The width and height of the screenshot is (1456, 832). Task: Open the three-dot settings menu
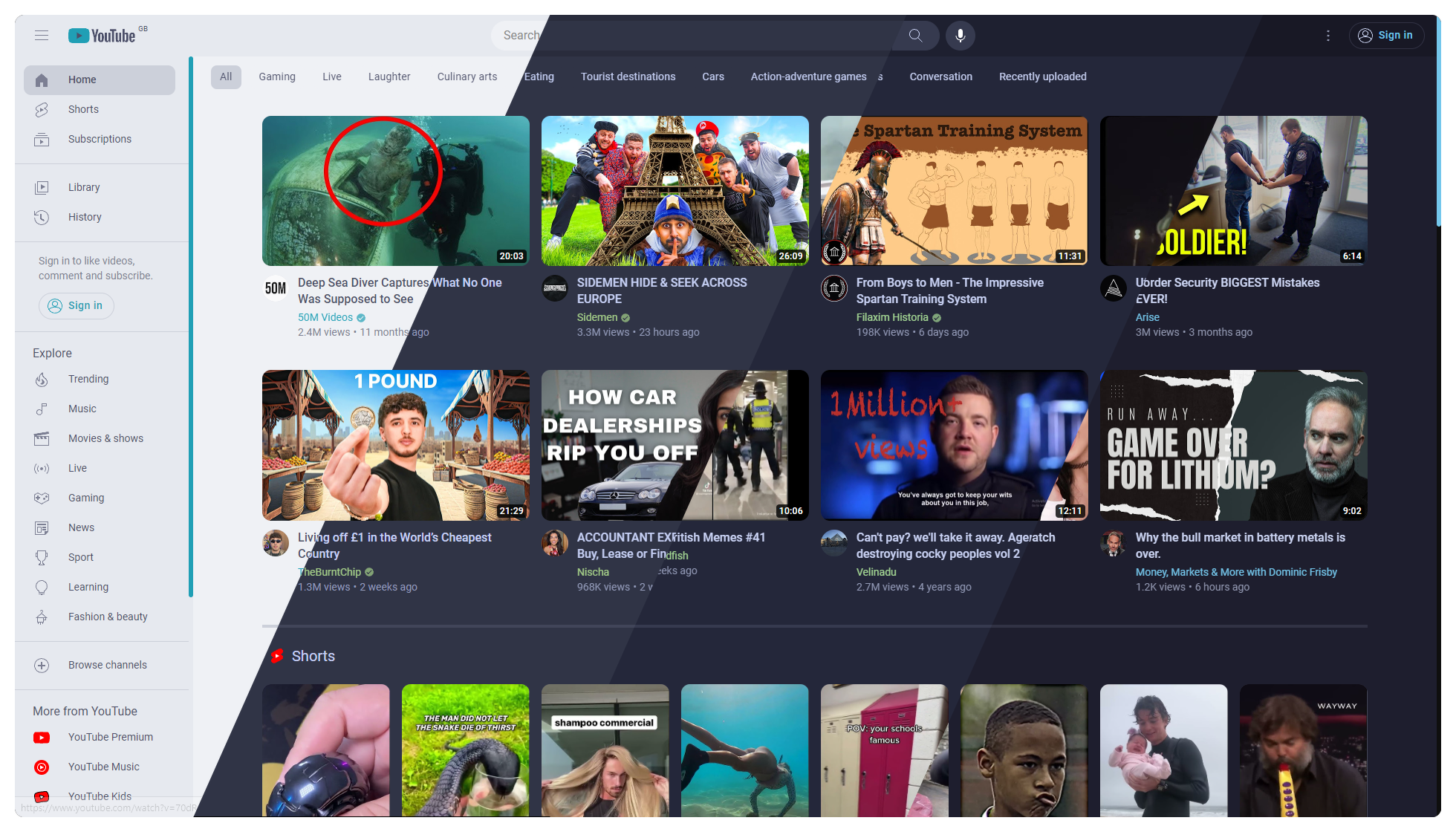(x=1328, y=36)
